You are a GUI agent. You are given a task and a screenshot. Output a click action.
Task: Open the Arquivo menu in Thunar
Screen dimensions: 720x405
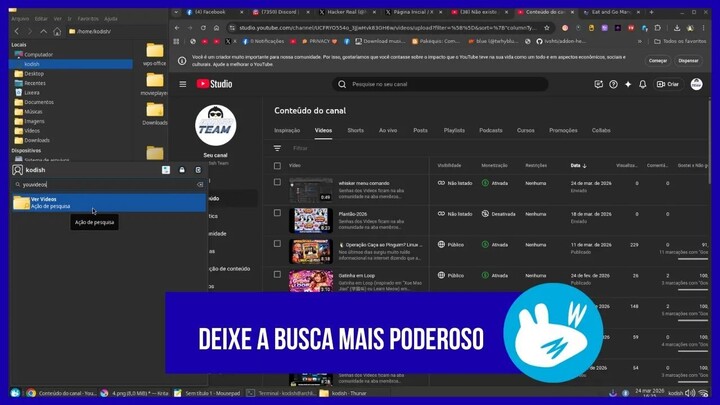click(20, 19)
